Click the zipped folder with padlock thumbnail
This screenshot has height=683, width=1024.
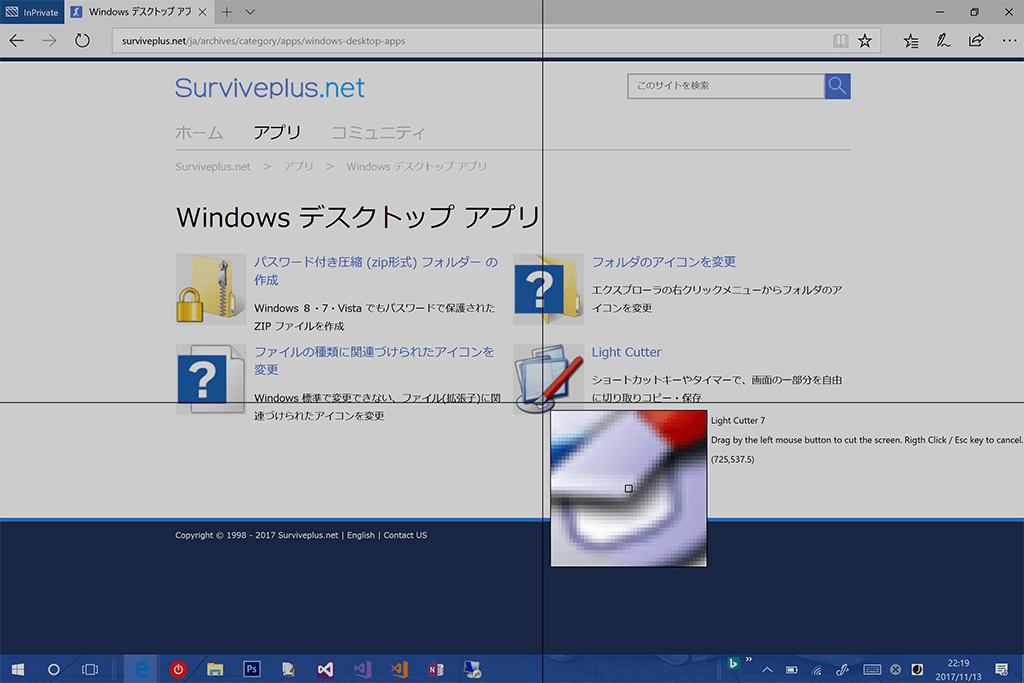pyautogui.click(x=210, y=289)
